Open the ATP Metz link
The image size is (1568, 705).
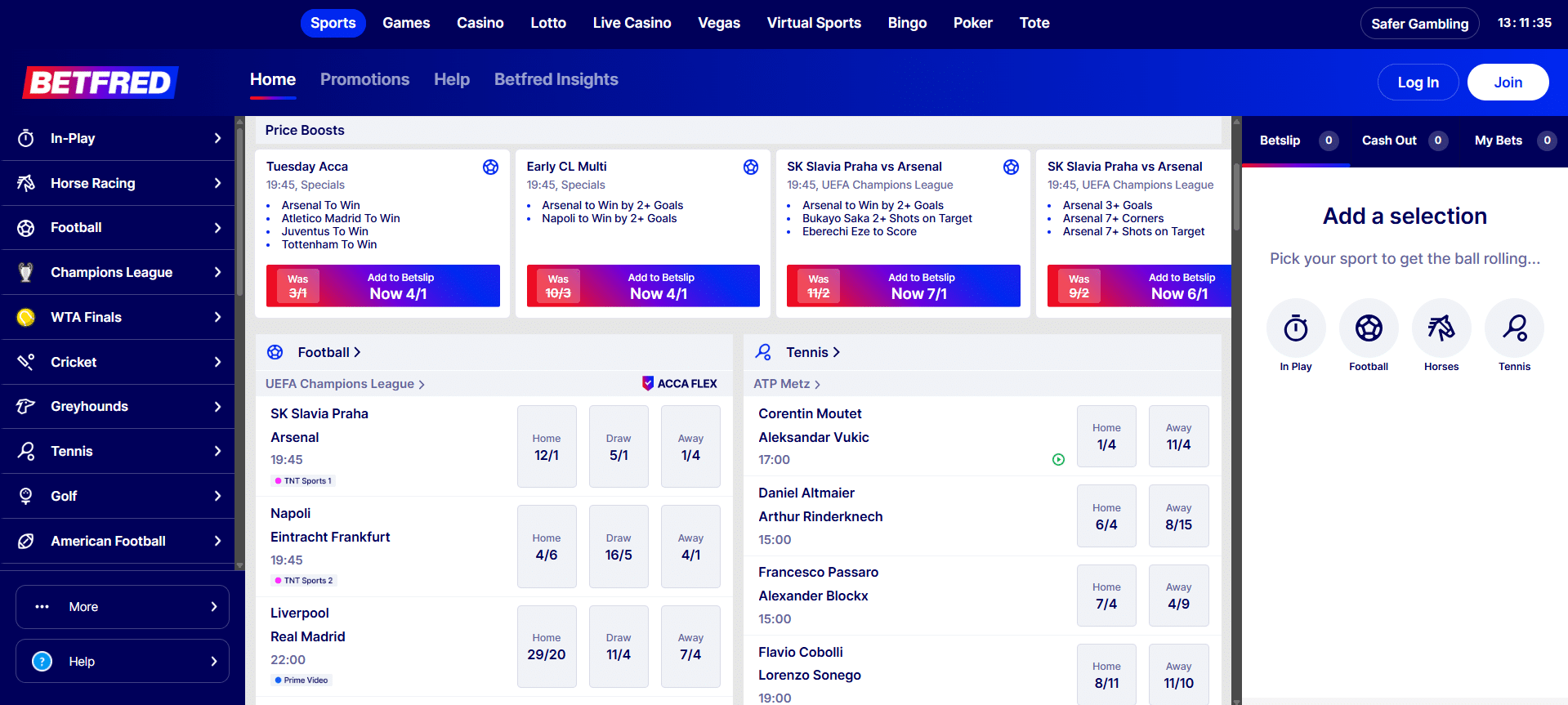pos(787,384)
